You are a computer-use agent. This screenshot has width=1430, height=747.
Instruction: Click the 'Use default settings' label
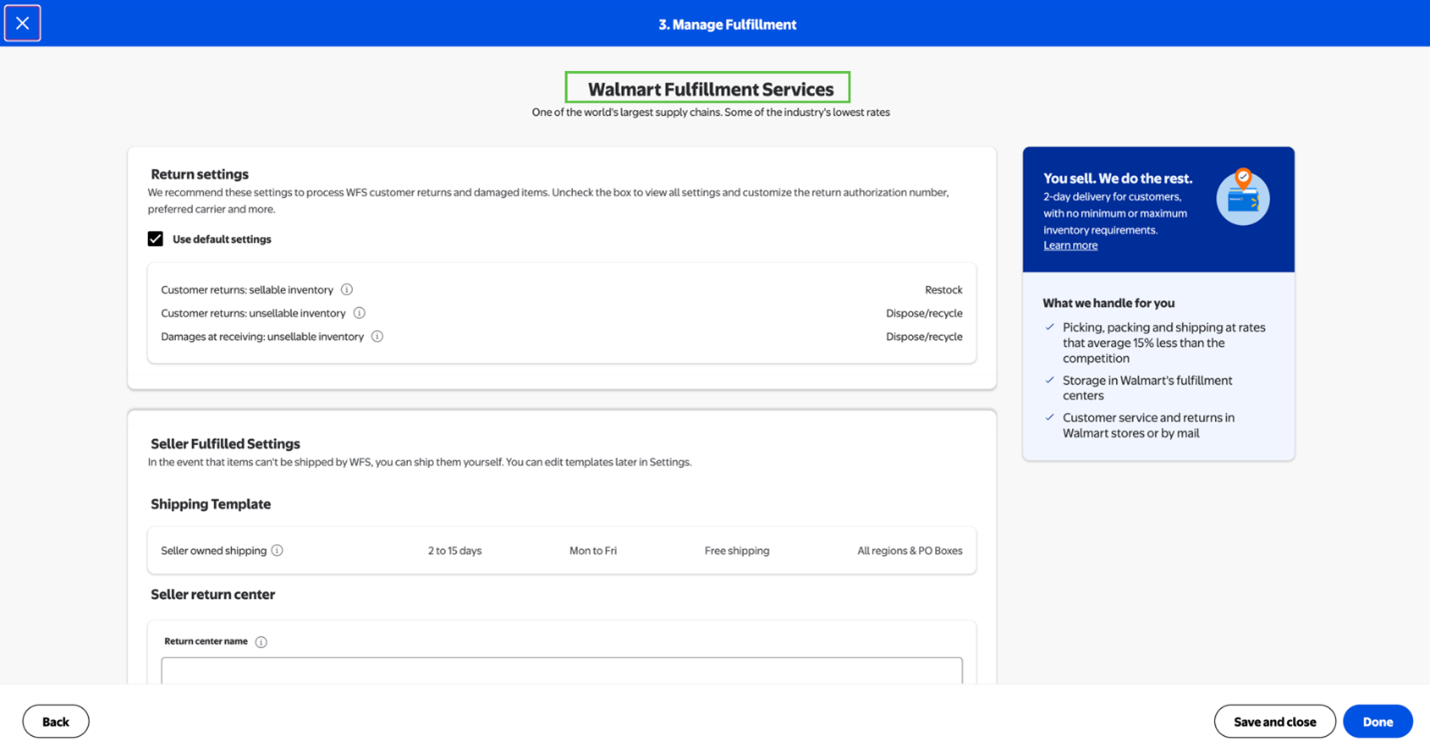pyautogui.click(x=222, y=239)
